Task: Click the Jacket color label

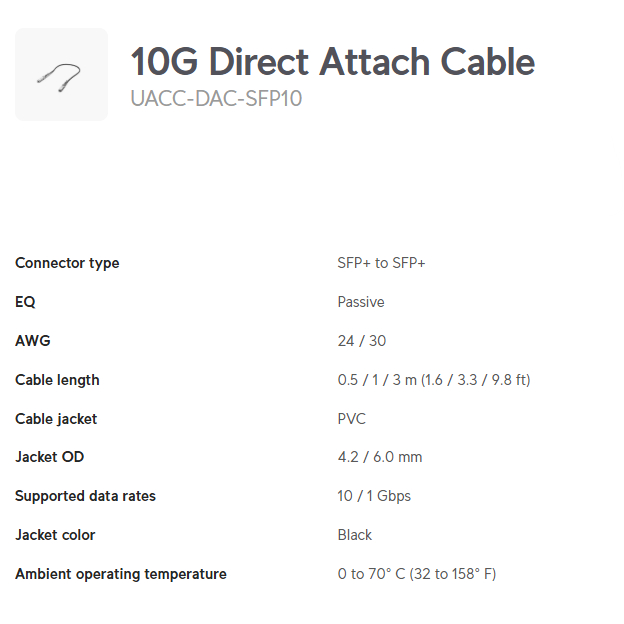Action: click(55, 535)
